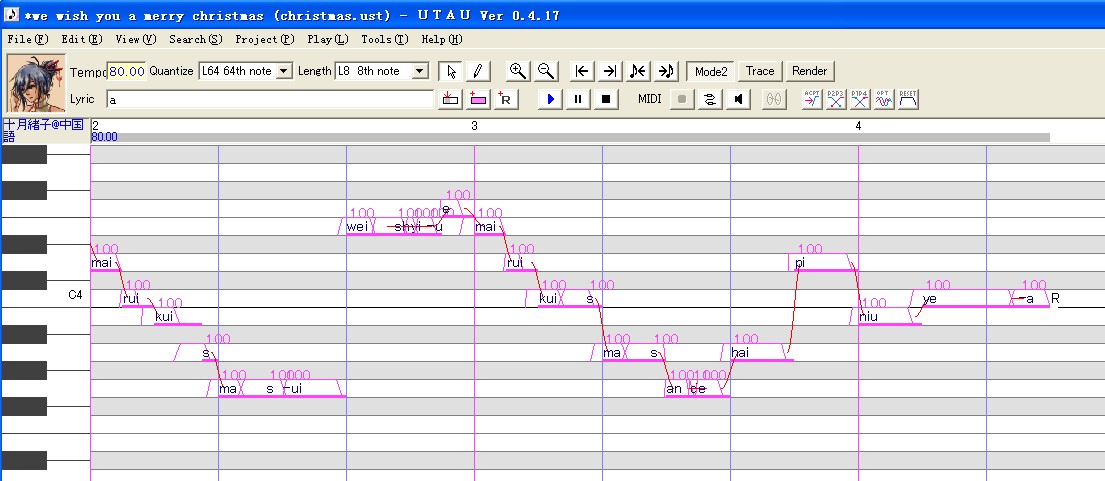Select the 'wei' note
The height and width of the screenshot is (481, 1105).
357,227
